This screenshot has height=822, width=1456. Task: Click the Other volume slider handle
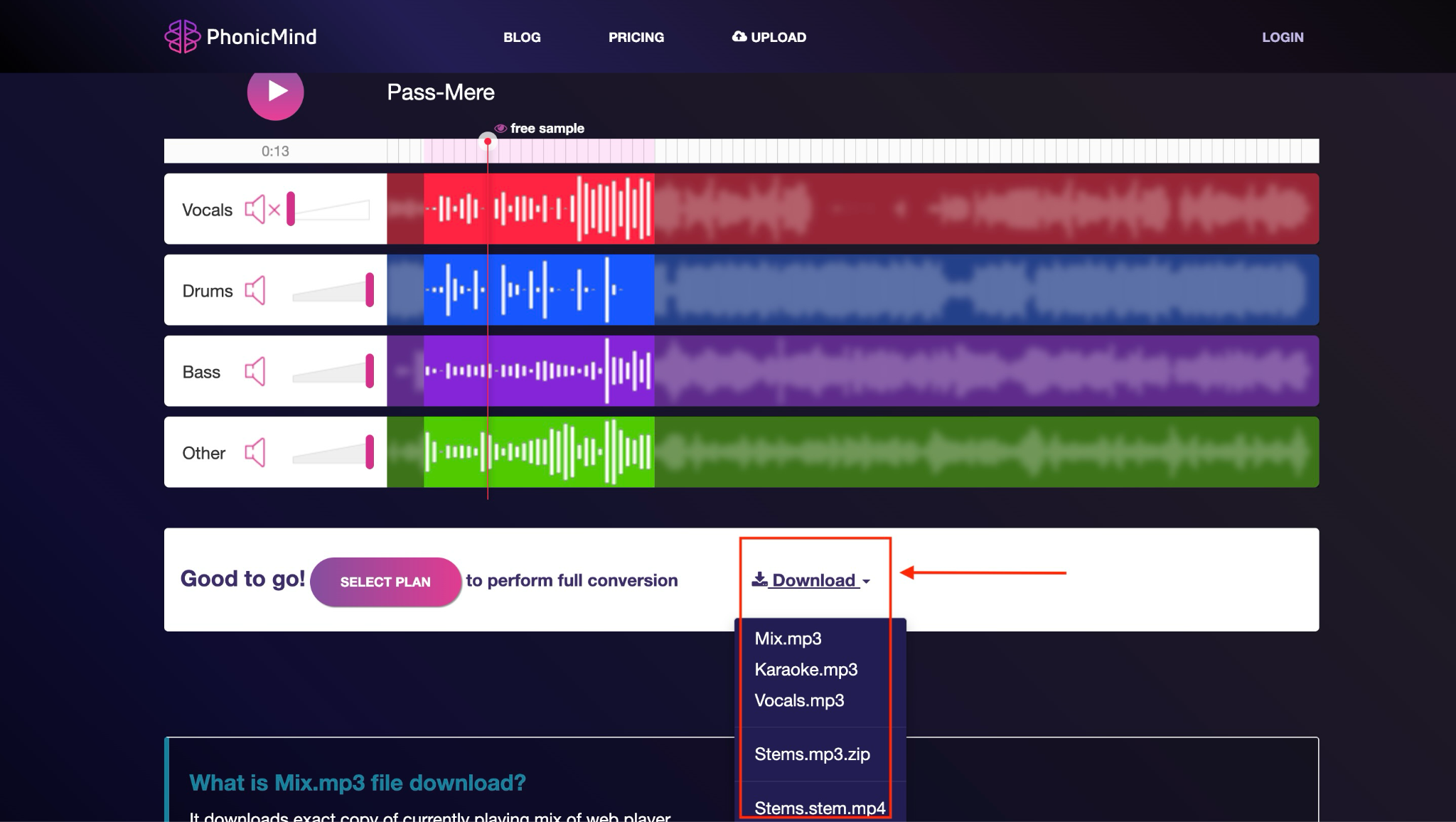(370, 452)
